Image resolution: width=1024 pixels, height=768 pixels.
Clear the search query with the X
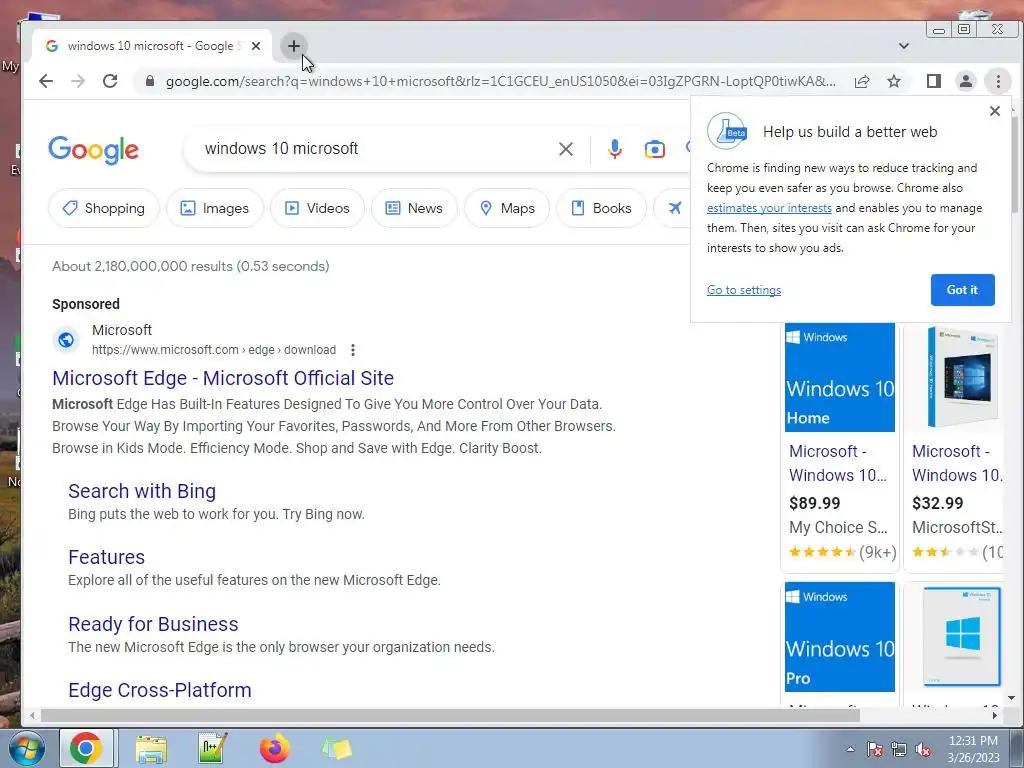coord(566,149)
